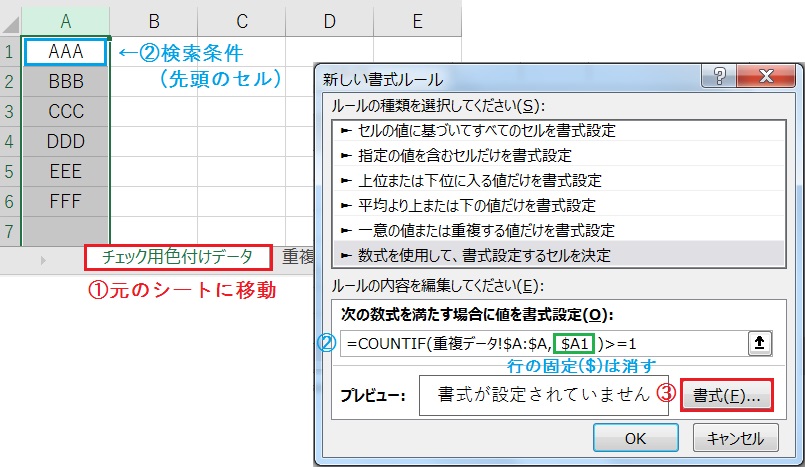Viewport: 805px width, 467px height.
Task: Switch to the 重複 sheet tab
Action: tap(297, 258)
